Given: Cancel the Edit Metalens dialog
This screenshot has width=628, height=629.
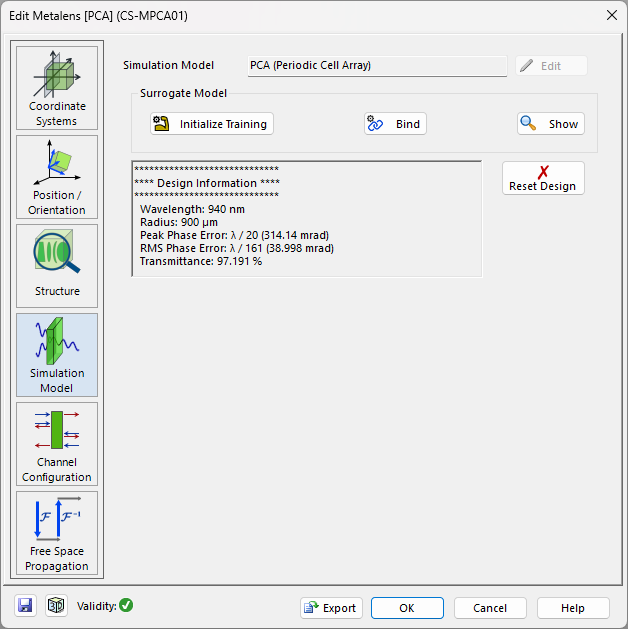Looking at the screenshot, I should click(x=490, y=608).
